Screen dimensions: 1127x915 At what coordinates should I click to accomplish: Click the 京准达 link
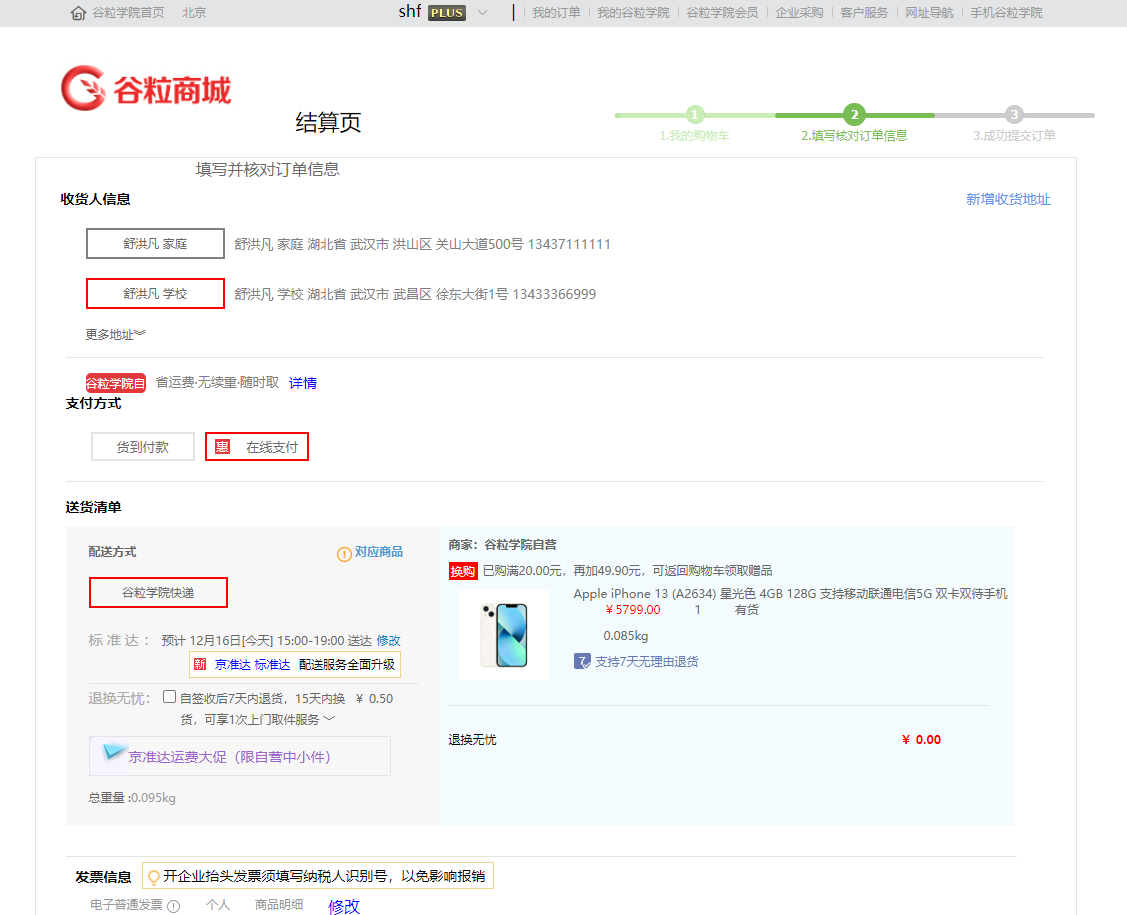point(232,665)
